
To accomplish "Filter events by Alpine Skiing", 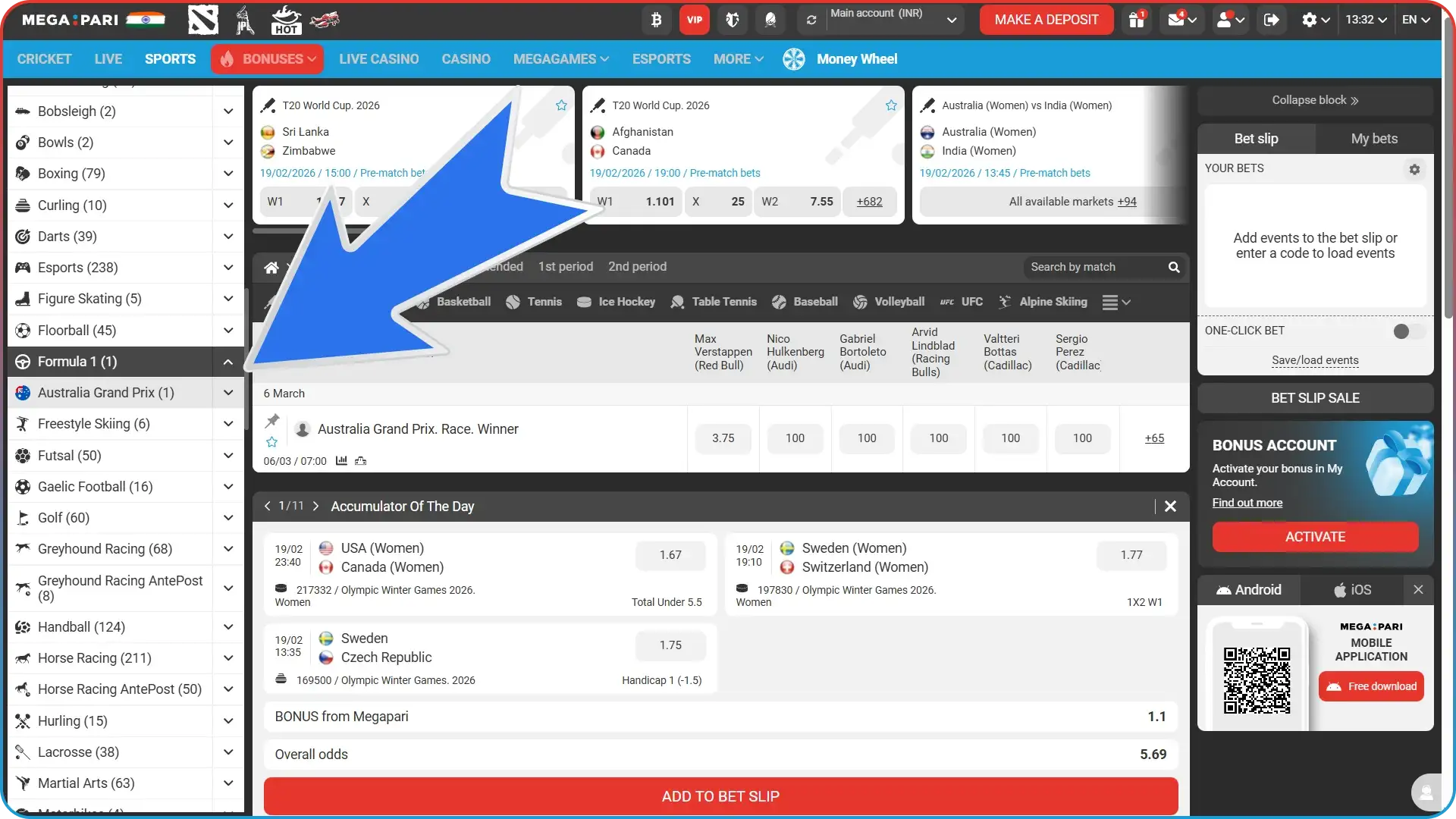I will coord(1043,302).
